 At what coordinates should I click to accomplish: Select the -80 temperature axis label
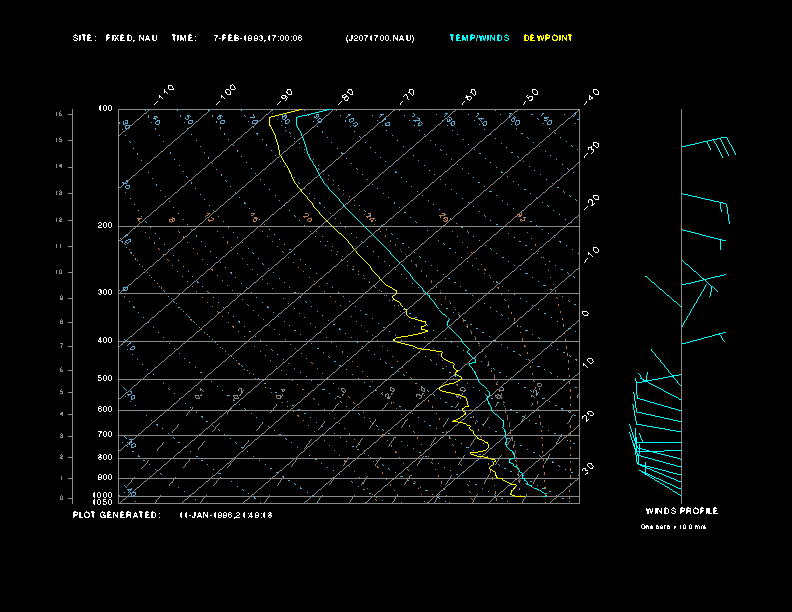(346, 95)
